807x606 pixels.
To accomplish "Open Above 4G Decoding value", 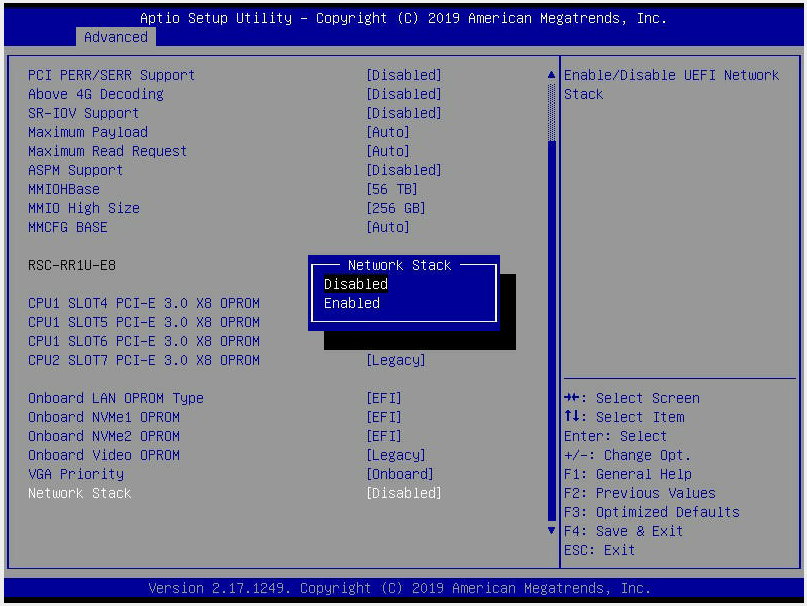I will [404, 94].
